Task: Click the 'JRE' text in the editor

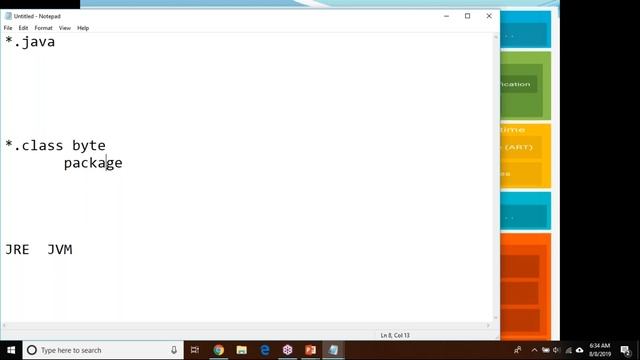Action: (x=17, y=249)
